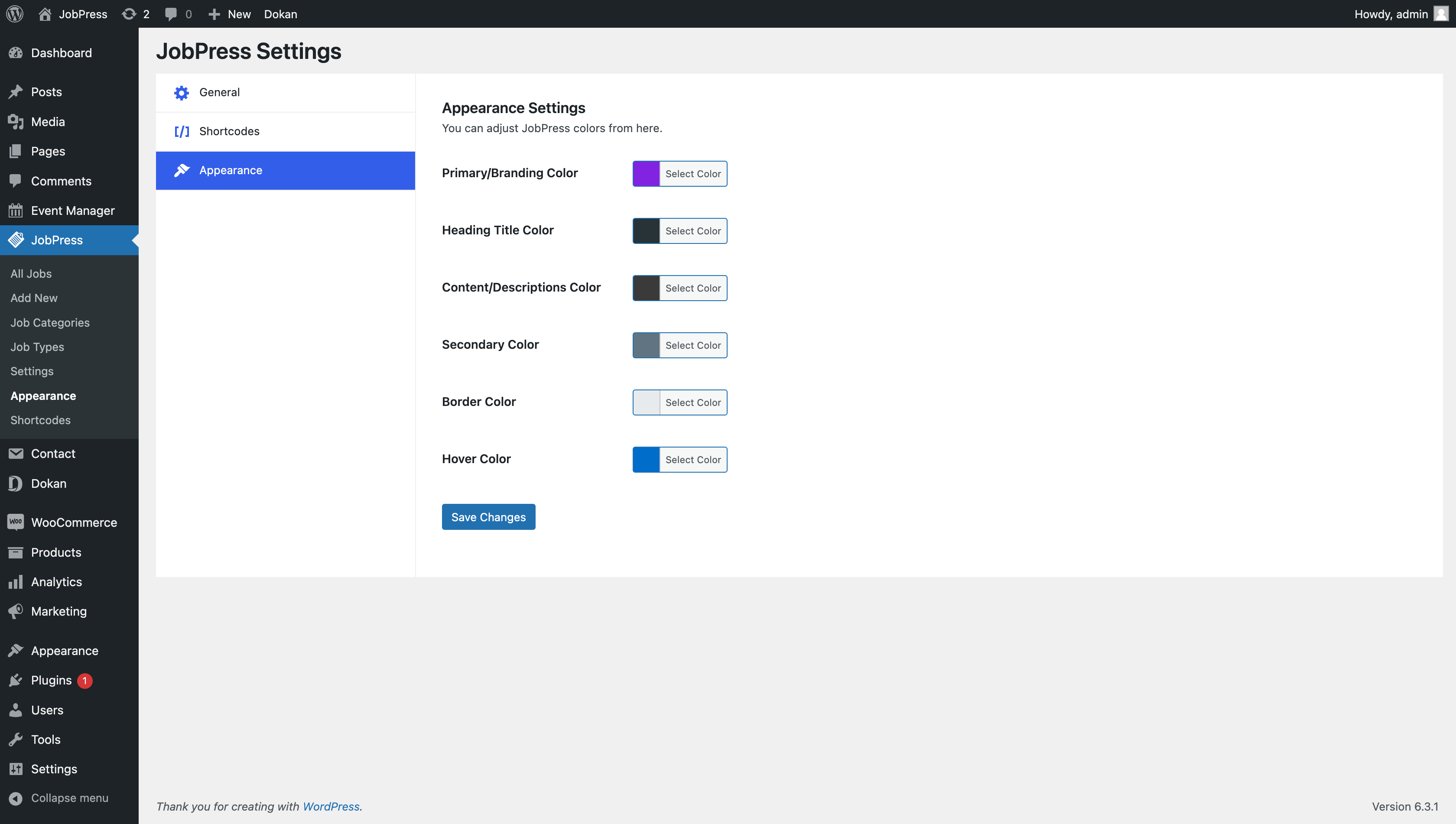Click the Plugins update badge showing 1
This screenshot has width=1456, height=824.
pyautogui.click(x=85, y=680)
